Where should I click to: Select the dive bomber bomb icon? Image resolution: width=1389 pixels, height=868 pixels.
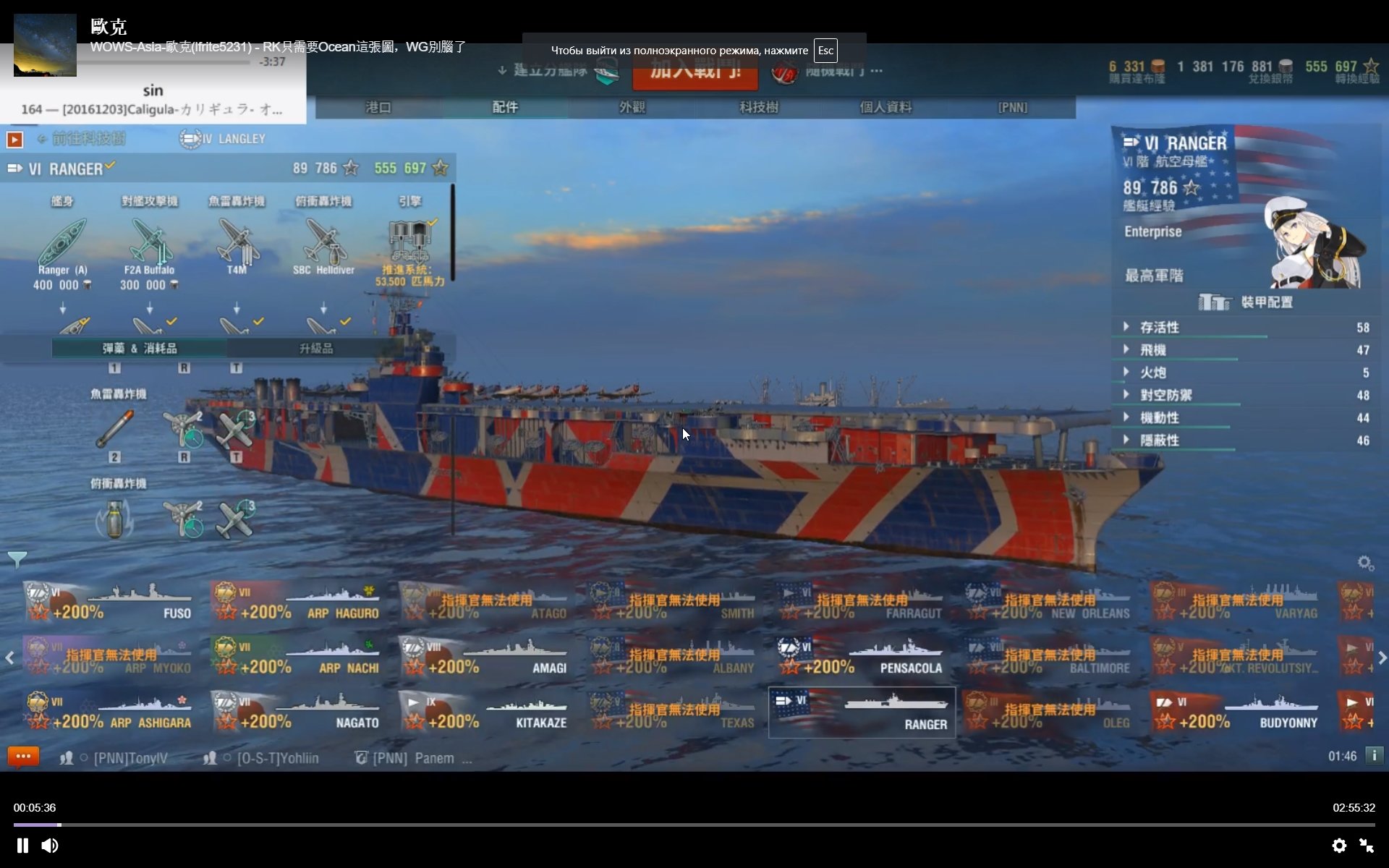(x=114, y=519)
